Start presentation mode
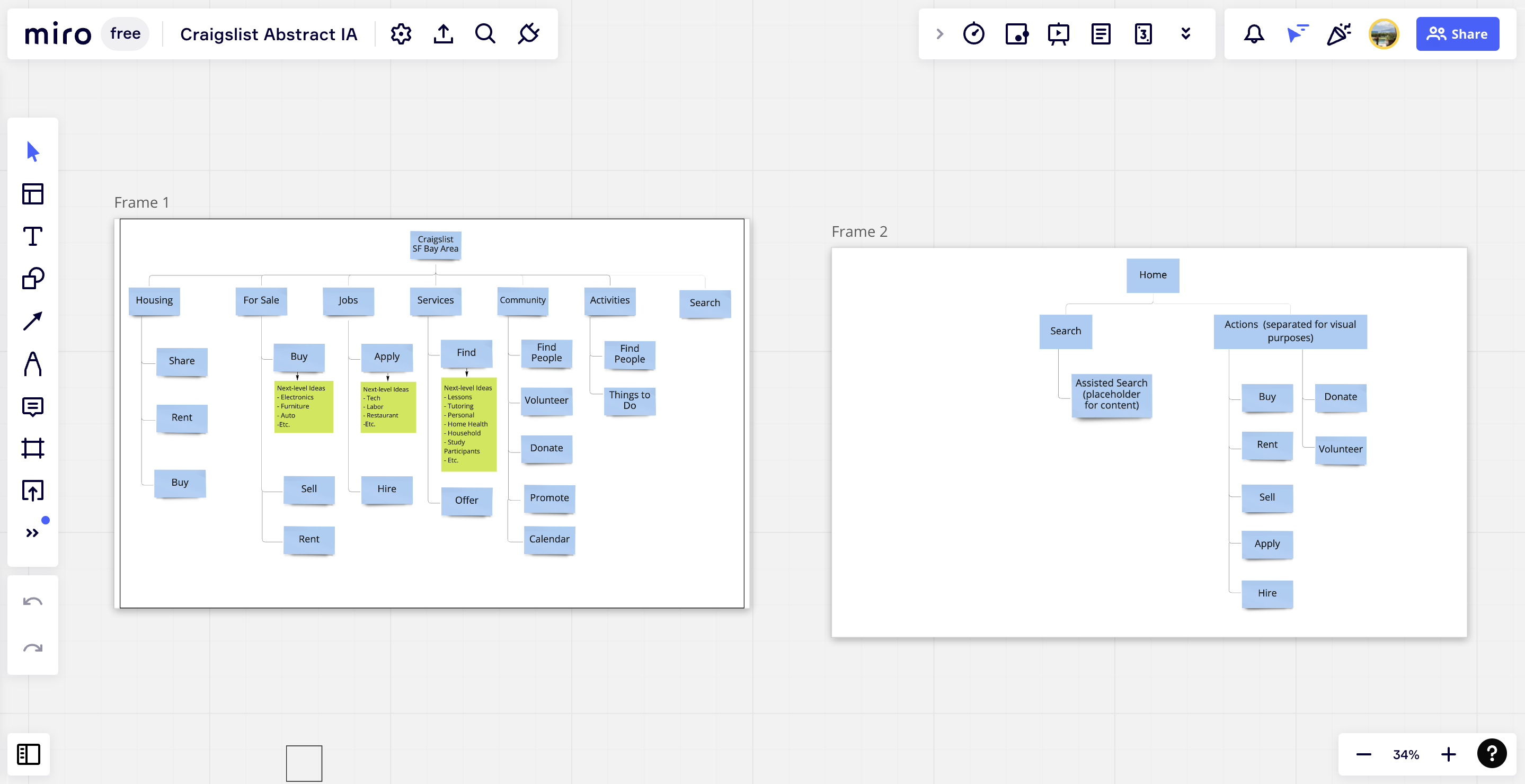 pyautogui.click(x=1059, y=34)
